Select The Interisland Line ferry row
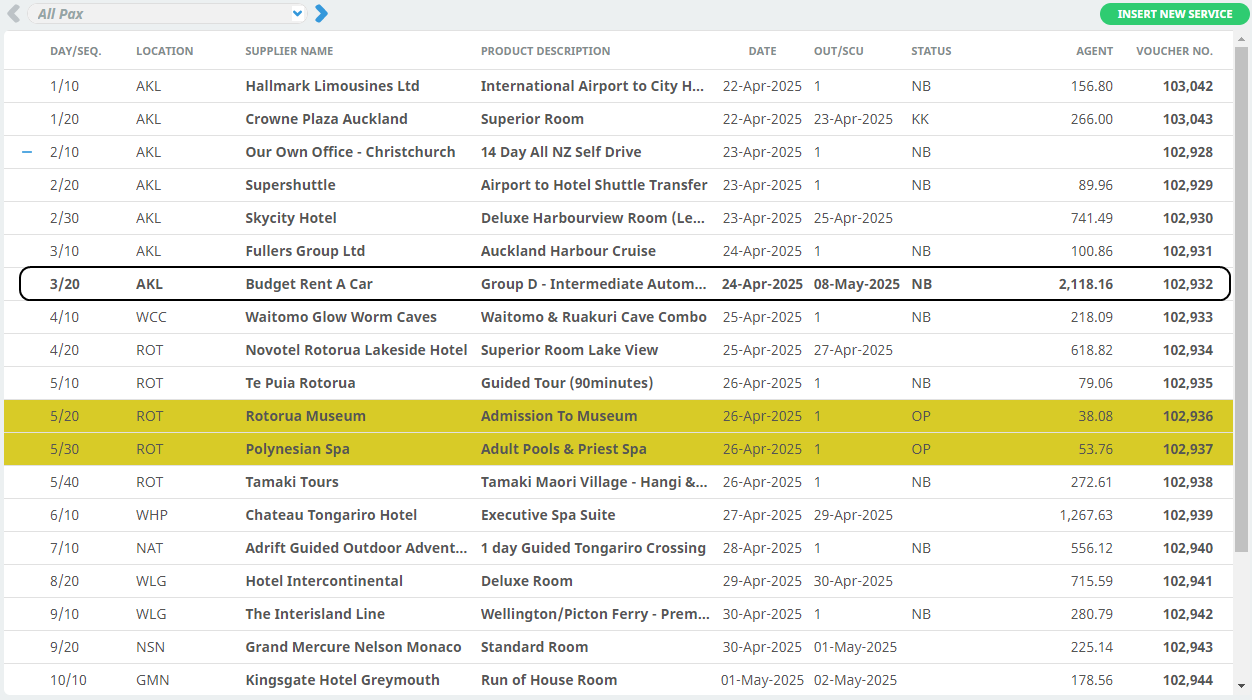Image resolution: width=1252 pixels, height=700 pixels. (315, 614)
